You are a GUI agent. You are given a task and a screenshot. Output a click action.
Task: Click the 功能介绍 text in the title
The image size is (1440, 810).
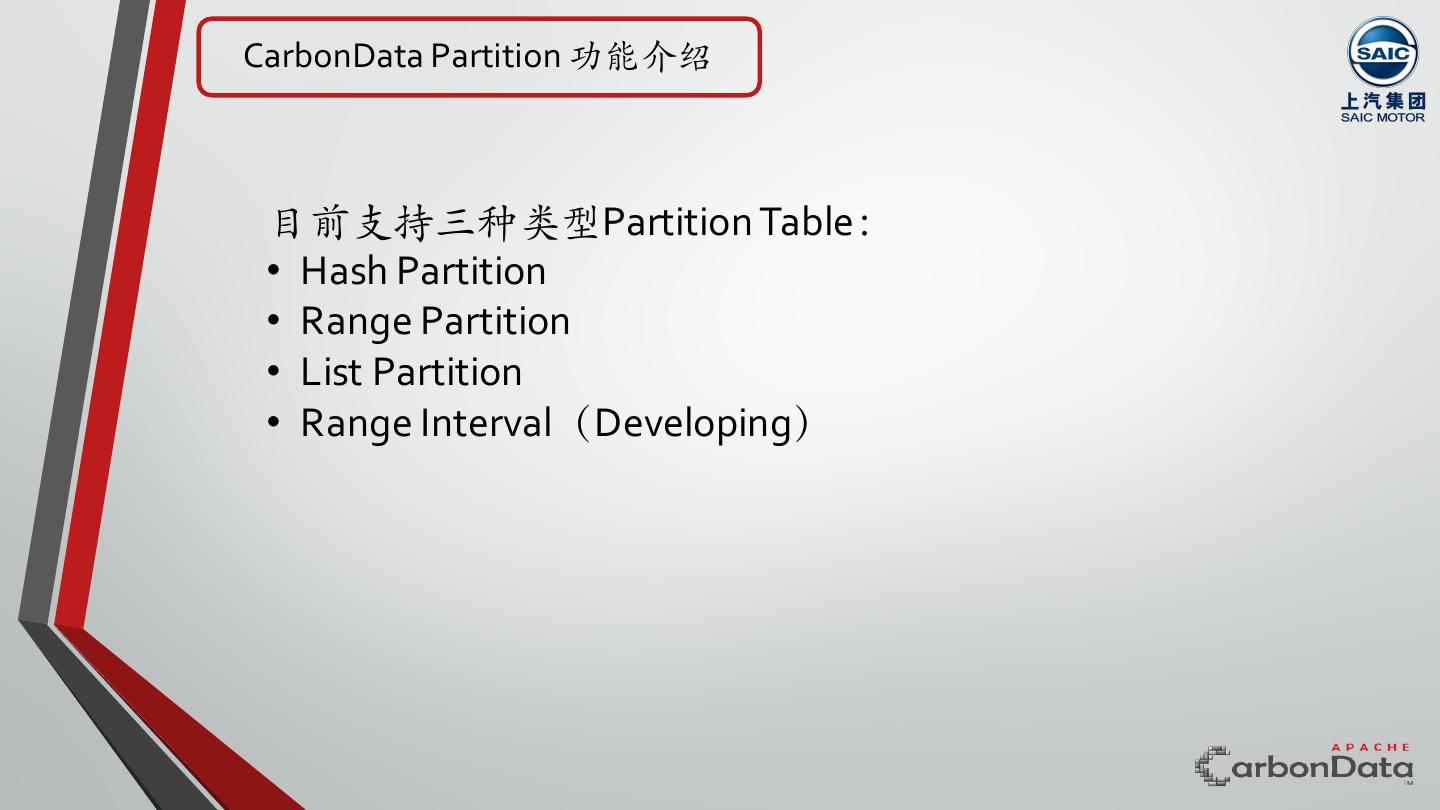[x=640, y=56]
